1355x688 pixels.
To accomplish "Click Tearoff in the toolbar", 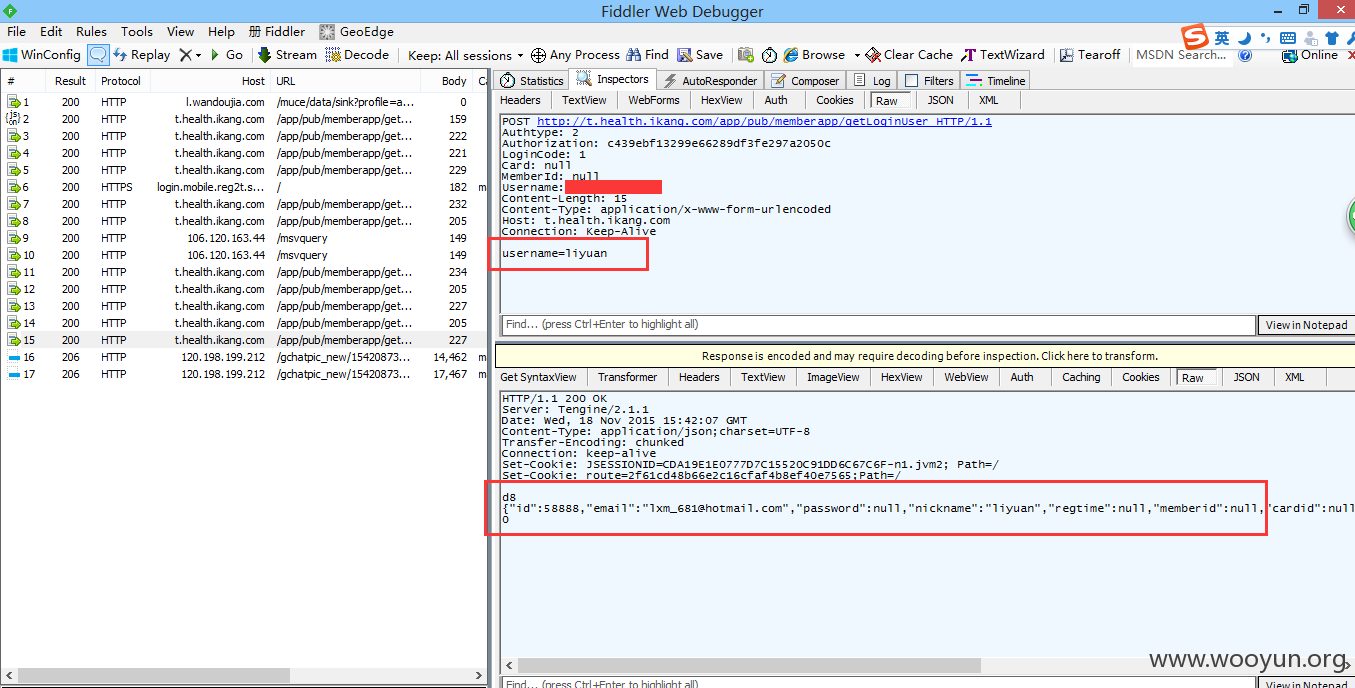I will (x=1090, y=55).
